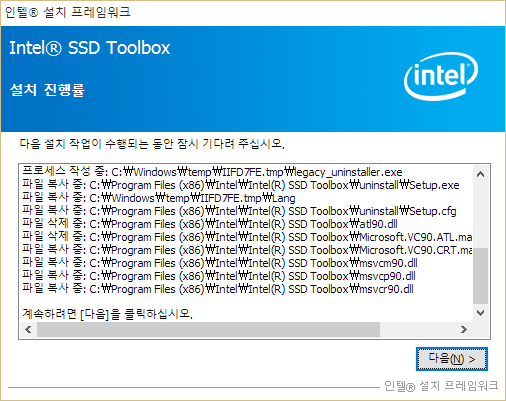
Task: Click the scroll right arrow in the log box
Action: [x=464, y=330]
